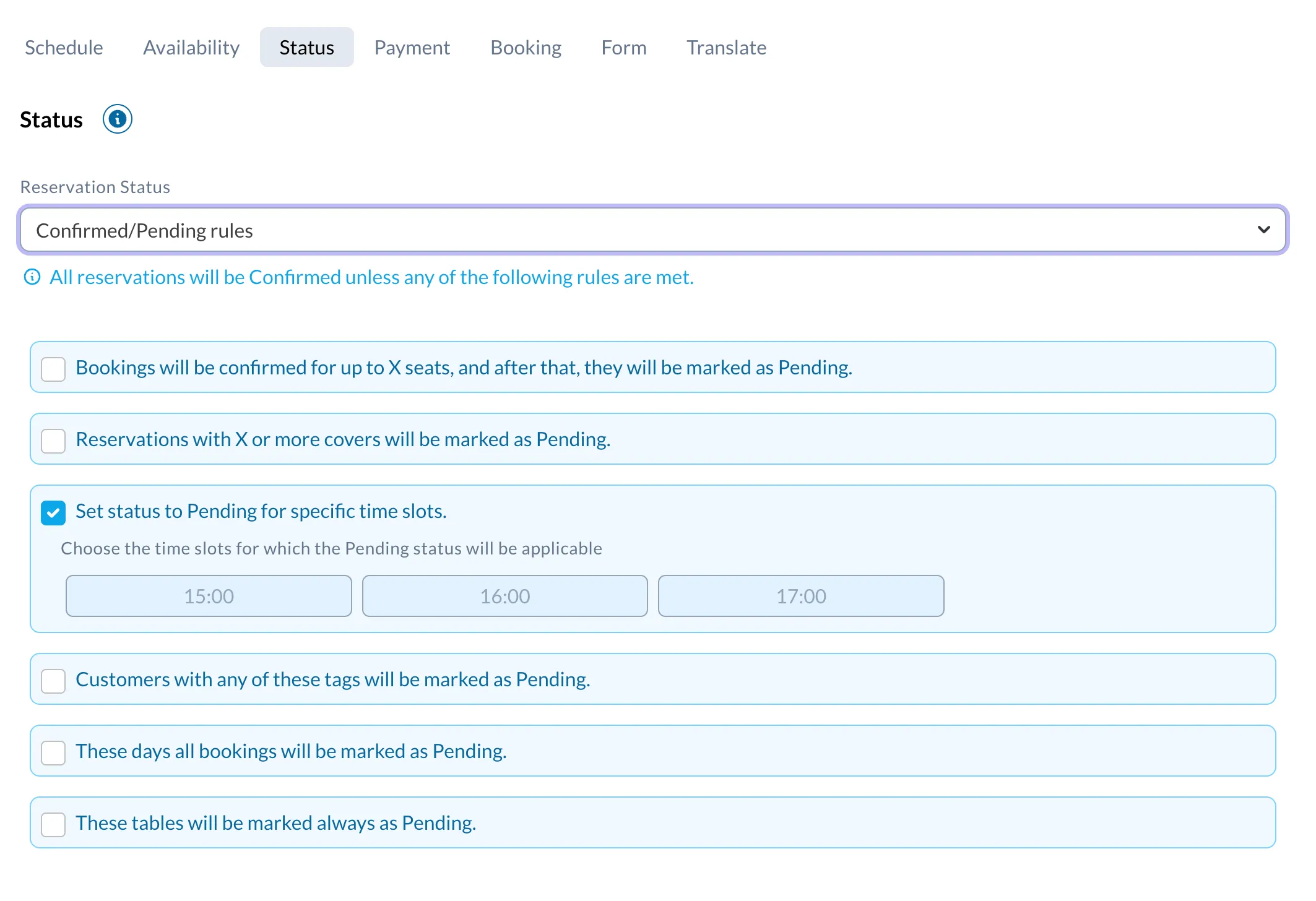1316x901 pixels.
Task: Click 'All reservations will be Confirmed' notice text
Action: click(x=371, y=277)
